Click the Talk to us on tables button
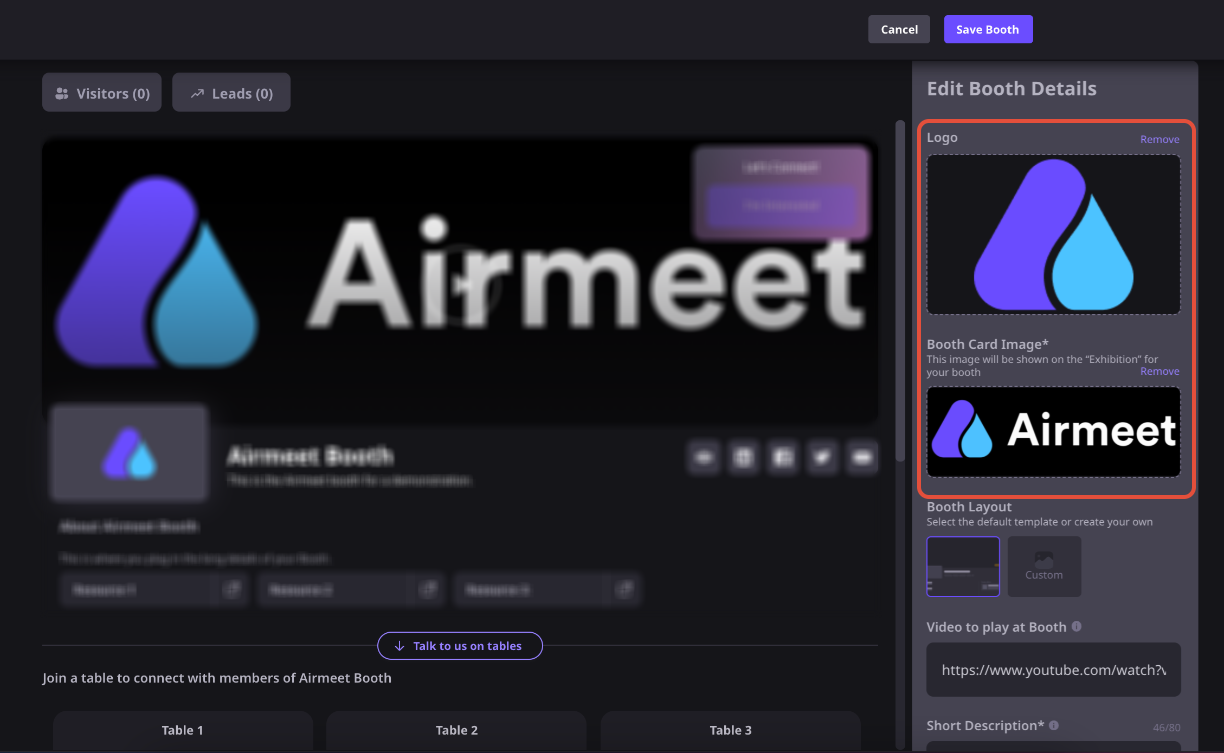Screen dimensions: 1224x753 click(x=460, y=646)
